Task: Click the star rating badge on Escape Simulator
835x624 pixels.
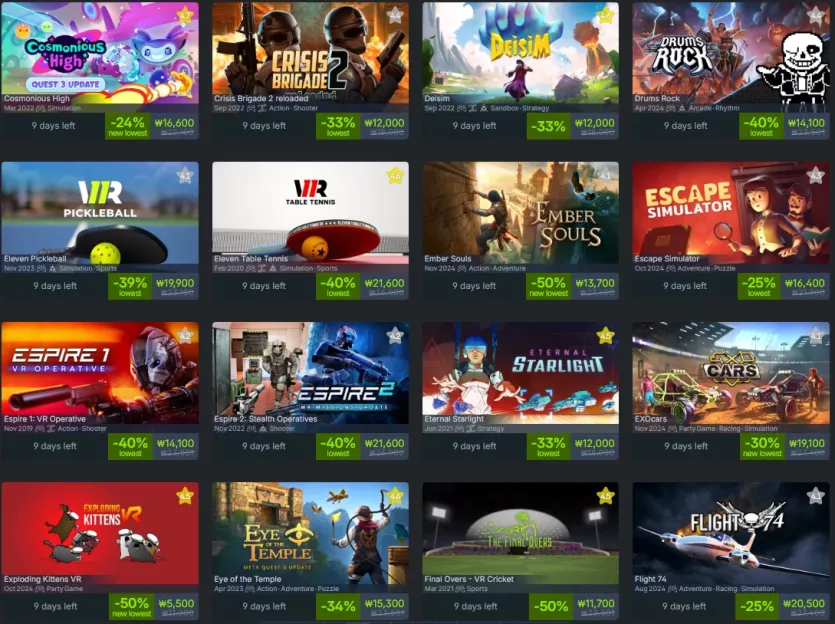Action: point(816,175)
